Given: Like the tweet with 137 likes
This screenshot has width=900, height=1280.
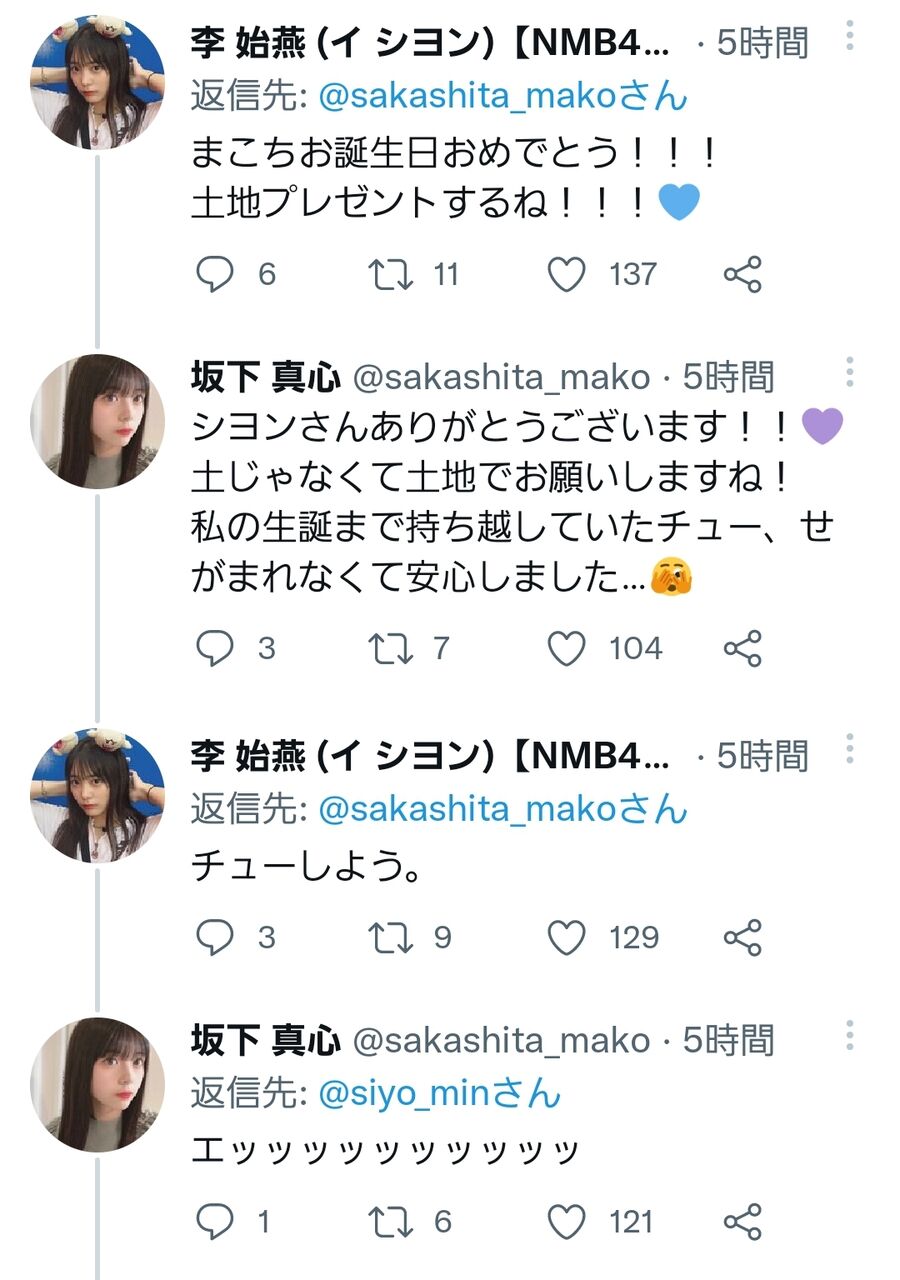Looking at the screenshot, I should point(567,274).
